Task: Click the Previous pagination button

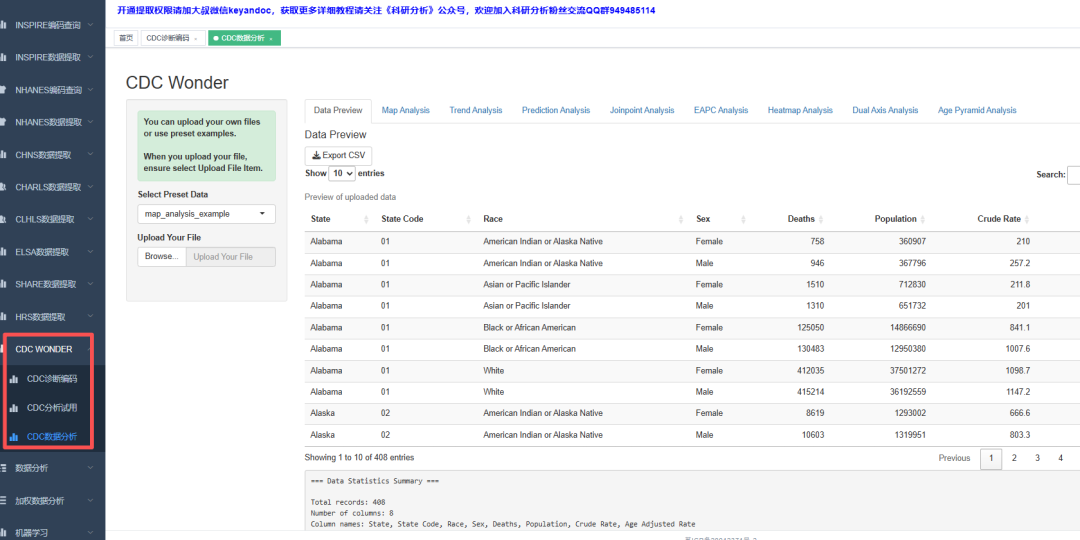Action: pos(954,458)
